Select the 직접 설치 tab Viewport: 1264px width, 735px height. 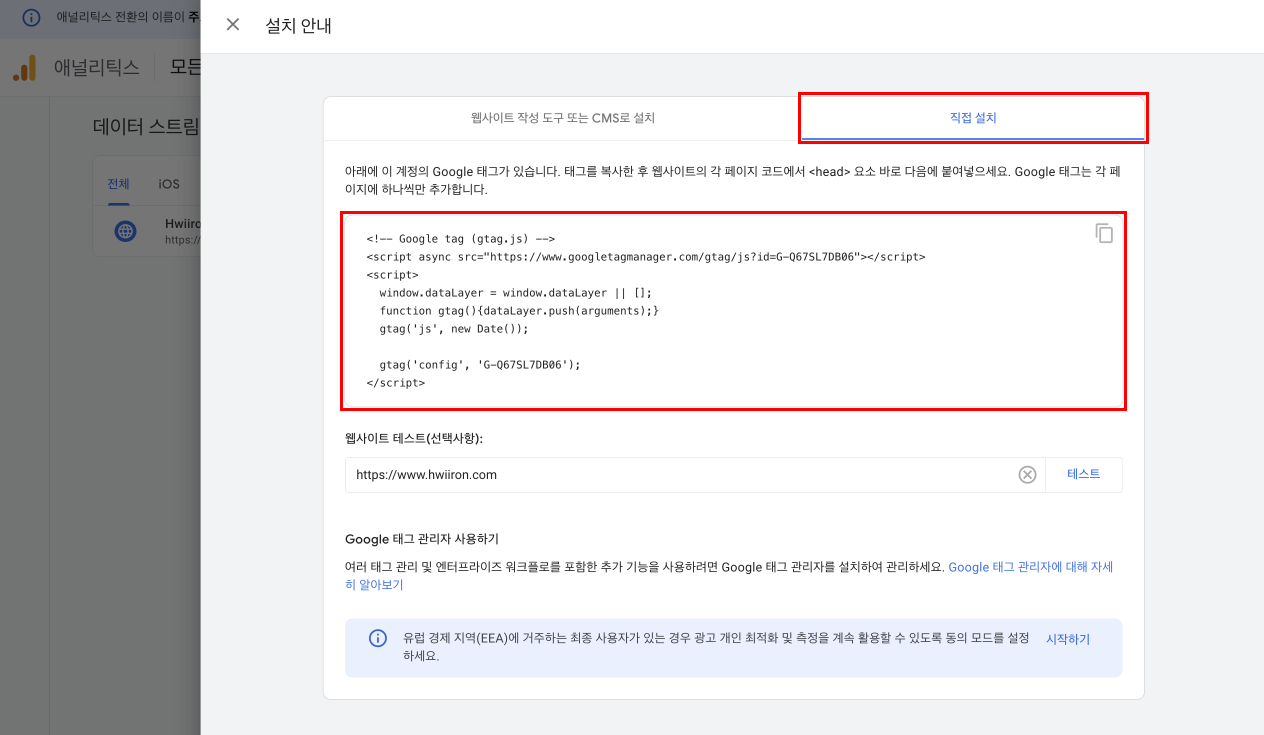973,118
